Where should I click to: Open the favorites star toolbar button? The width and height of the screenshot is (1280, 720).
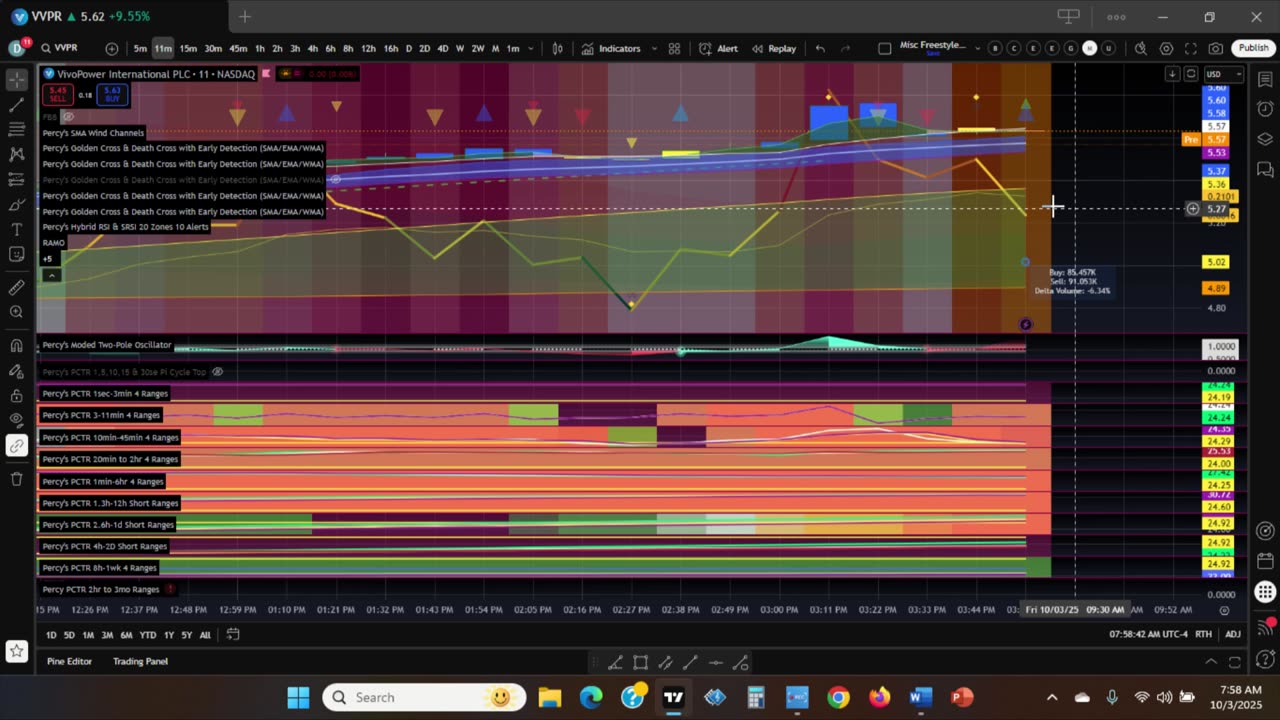click(16, 651)
